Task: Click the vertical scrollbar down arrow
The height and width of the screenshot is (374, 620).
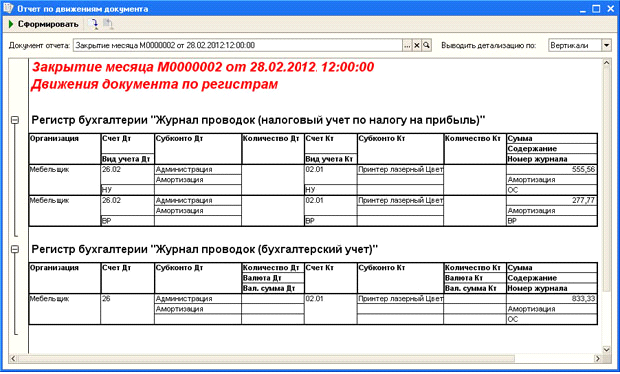Action: click(607, 349)
